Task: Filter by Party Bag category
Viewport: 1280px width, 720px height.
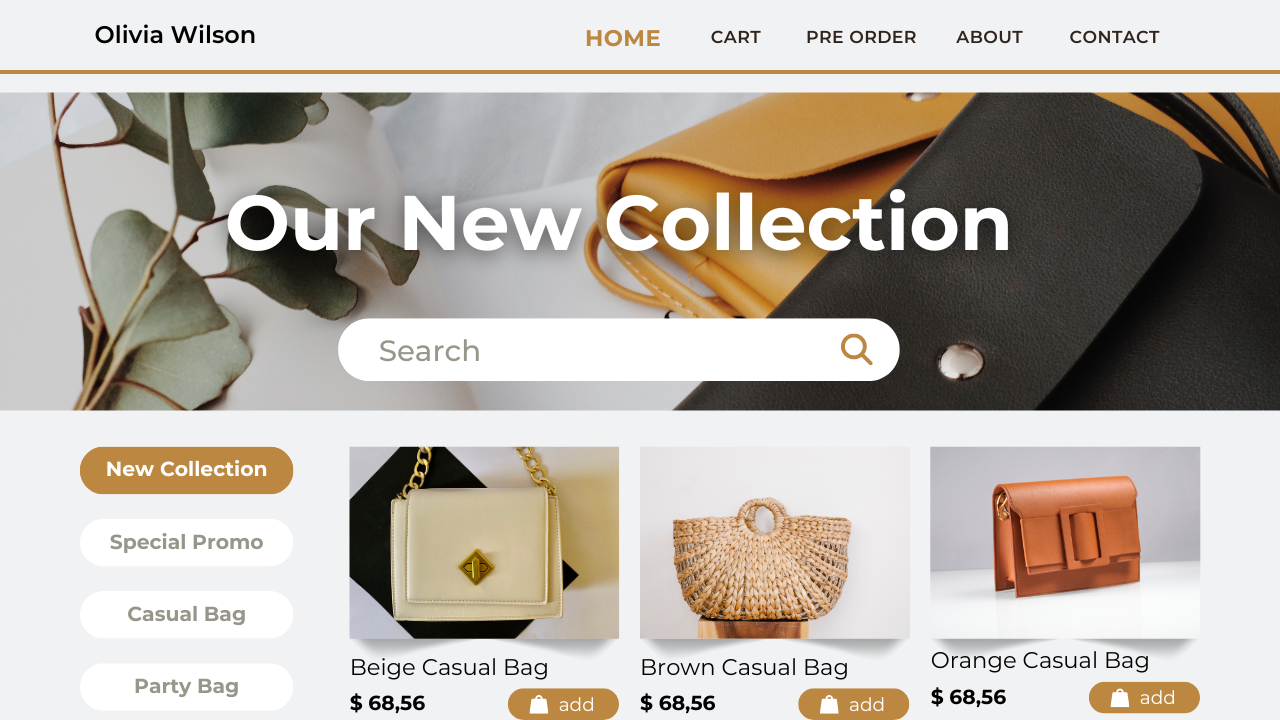Action: pos(186,687)
